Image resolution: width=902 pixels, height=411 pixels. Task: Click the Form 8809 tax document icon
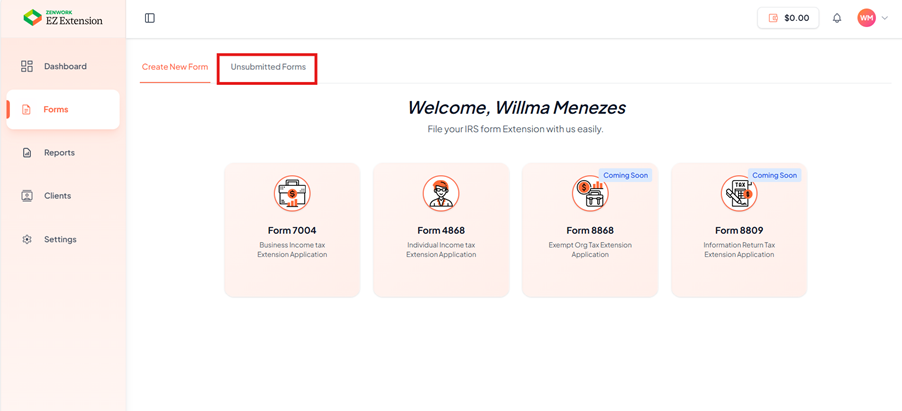[739, 193]
